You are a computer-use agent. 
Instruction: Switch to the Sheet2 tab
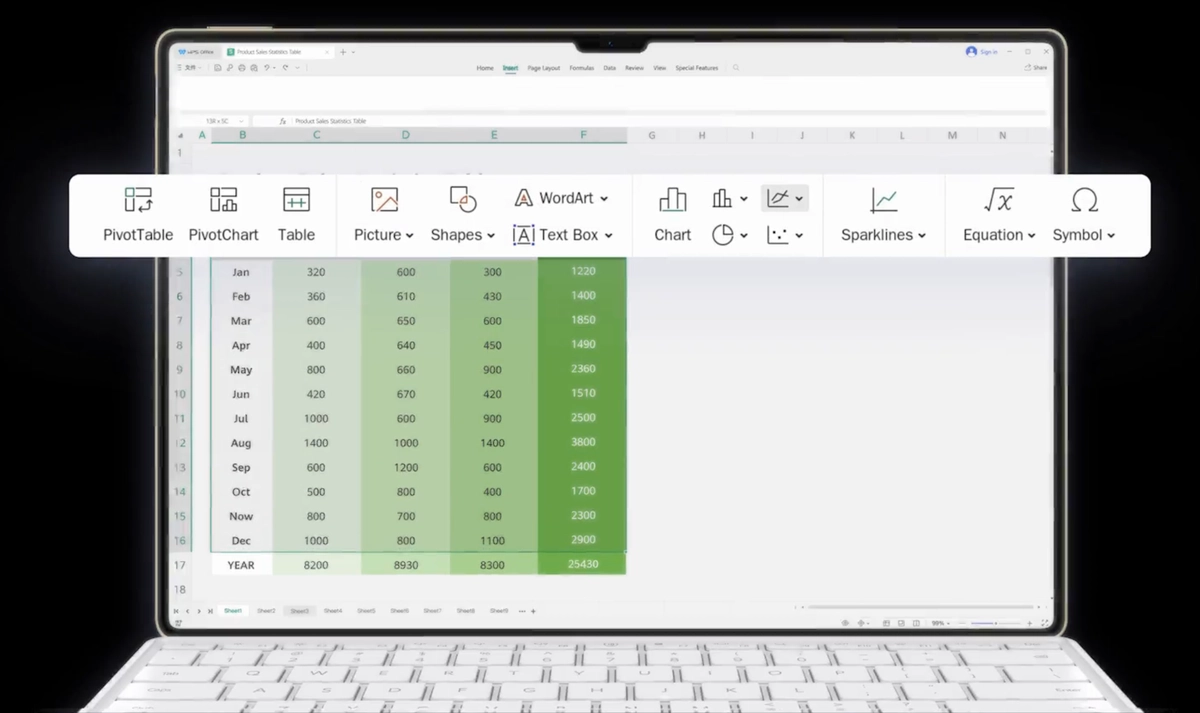[x=266, y=610]
